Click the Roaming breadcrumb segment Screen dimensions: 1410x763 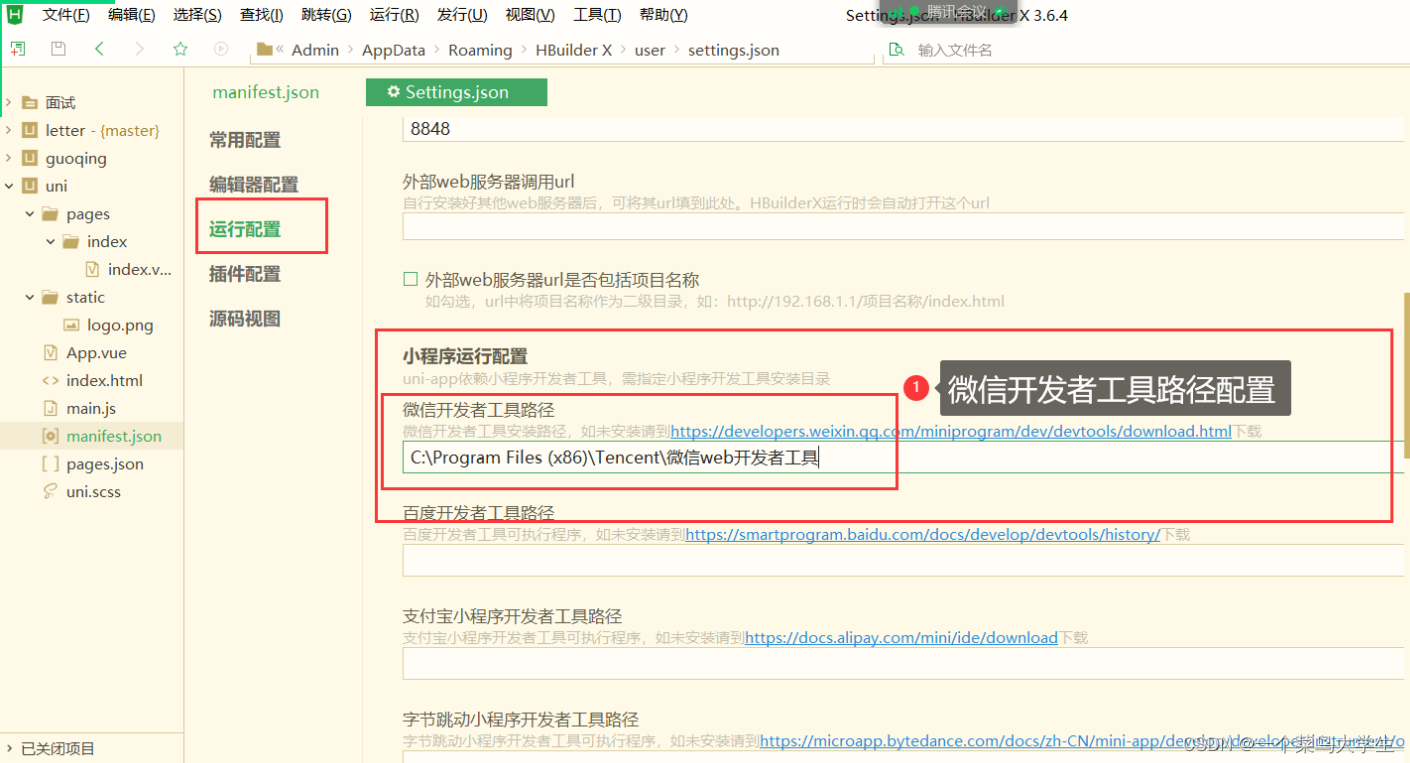480,50
